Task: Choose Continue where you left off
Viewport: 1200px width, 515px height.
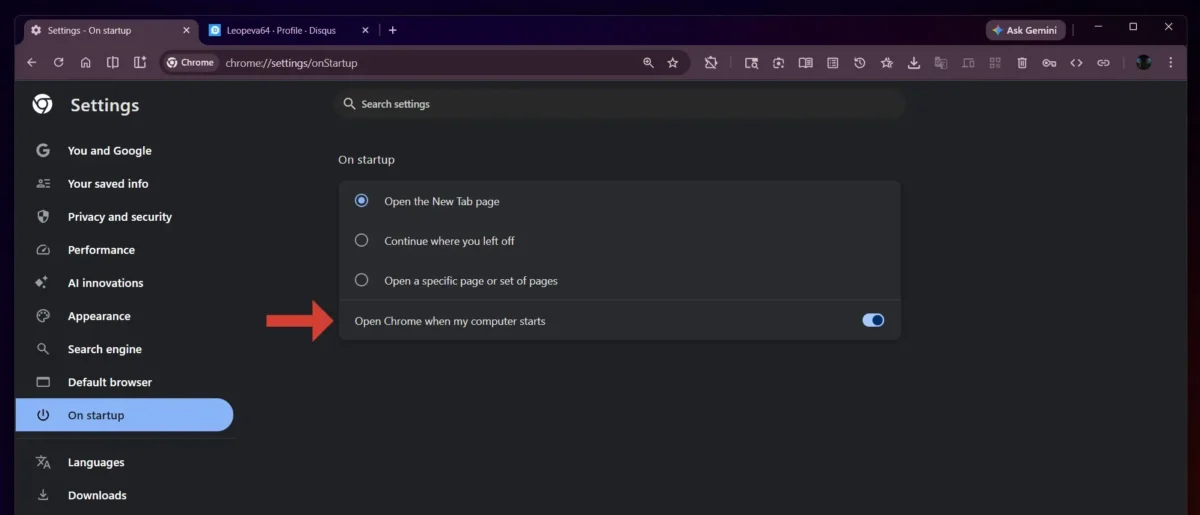Action: click(x=362, y=241)
